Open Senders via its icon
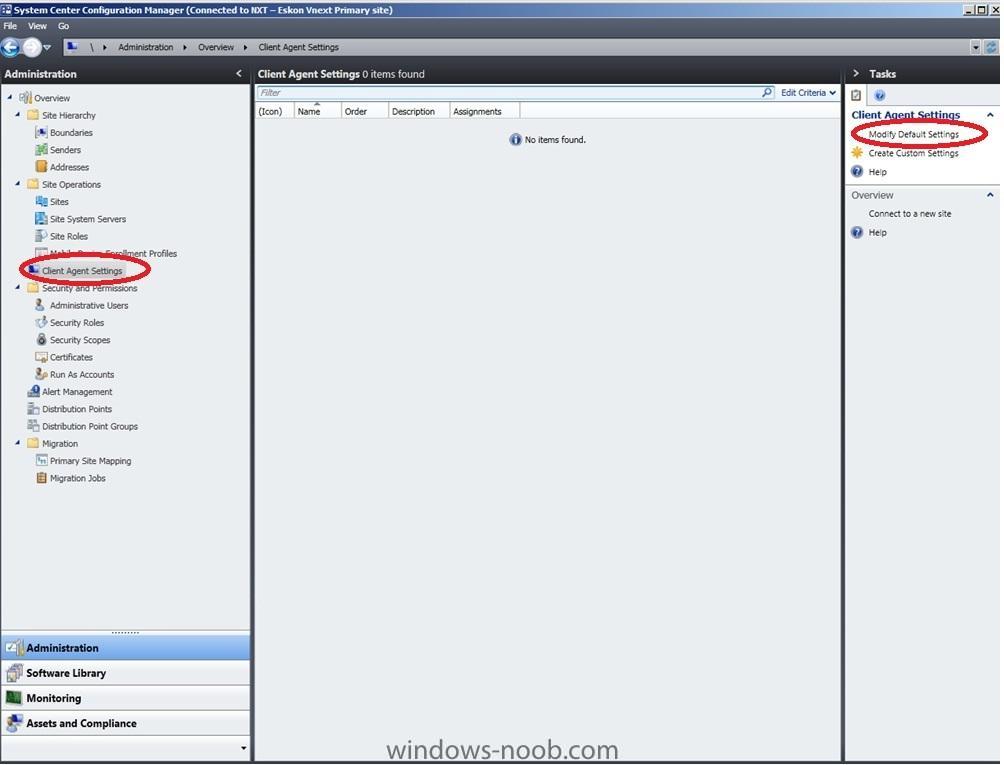The image size is (1004, 765). tap(41, 149)
